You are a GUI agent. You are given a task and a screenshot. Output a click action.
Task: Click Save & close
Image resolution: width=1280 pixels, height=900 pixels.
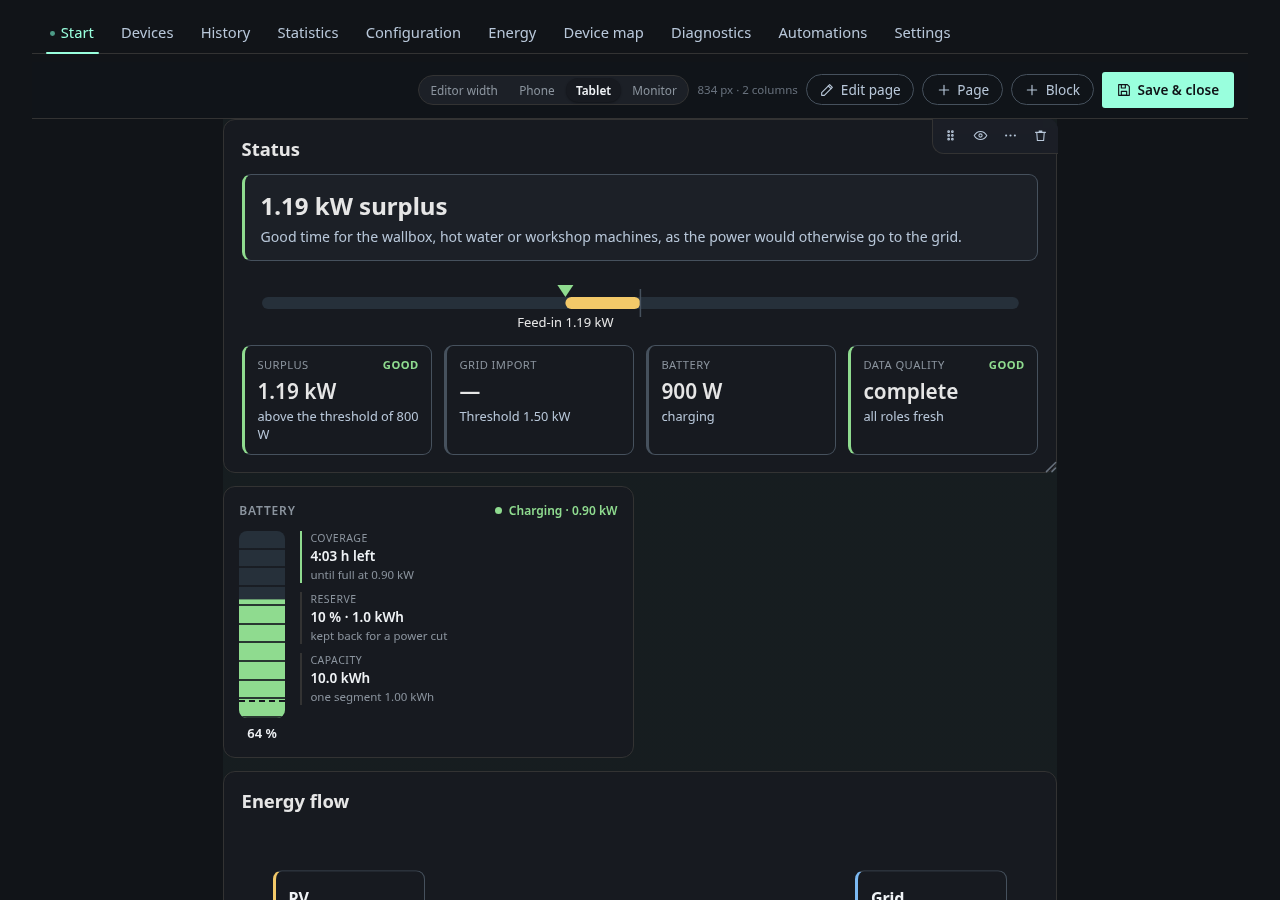coord(1168,90)
